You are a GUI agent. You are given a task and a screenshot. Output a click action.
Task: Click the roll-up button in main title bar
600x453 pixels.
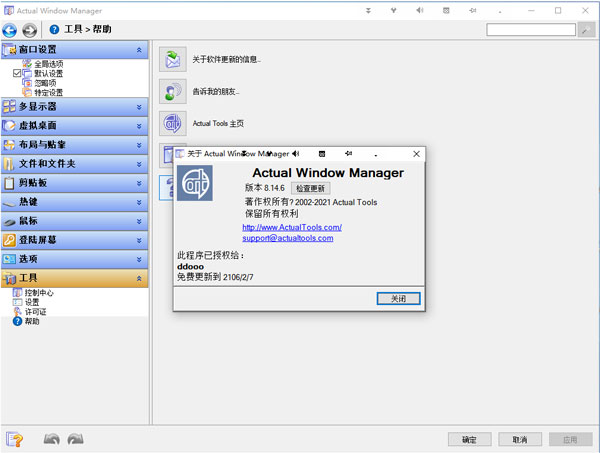(x=368, y=11)
